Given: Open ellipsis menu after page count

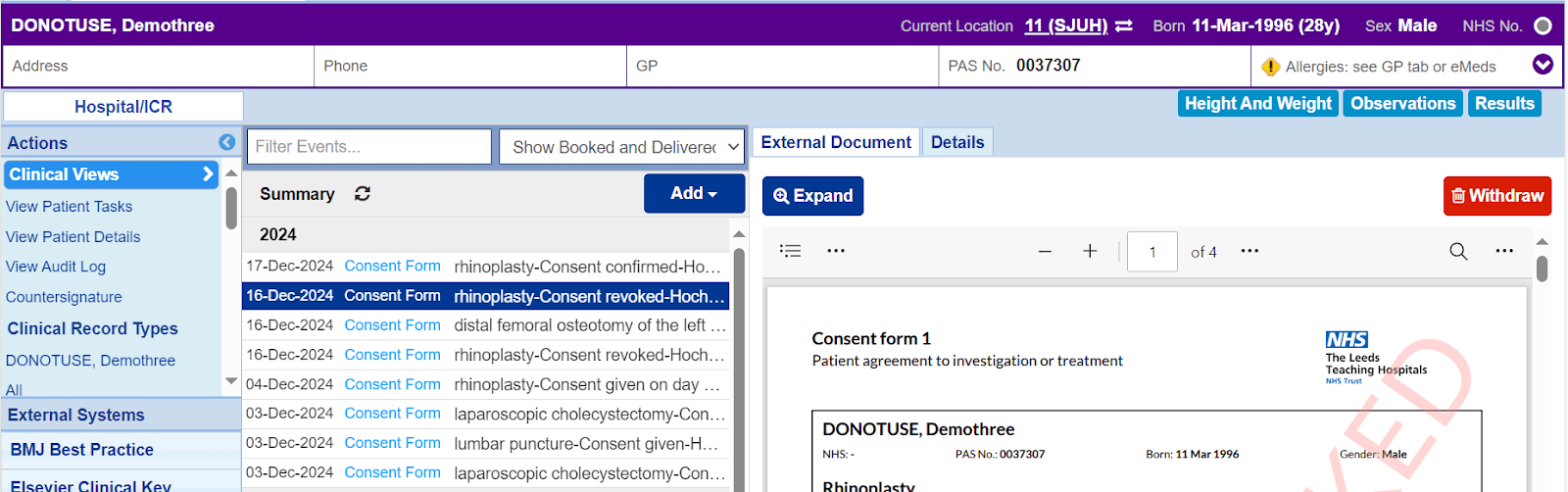Looking at the screenshot, I should pos(1249,251).
